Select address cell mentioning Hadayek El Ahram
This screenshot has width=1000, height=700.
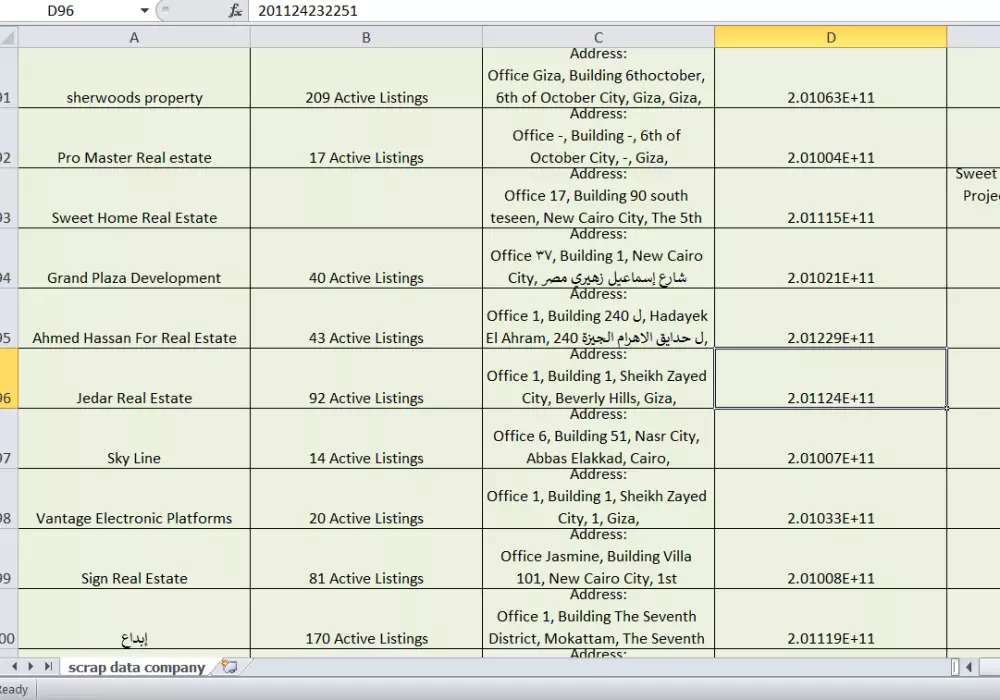tap(598, 318)
